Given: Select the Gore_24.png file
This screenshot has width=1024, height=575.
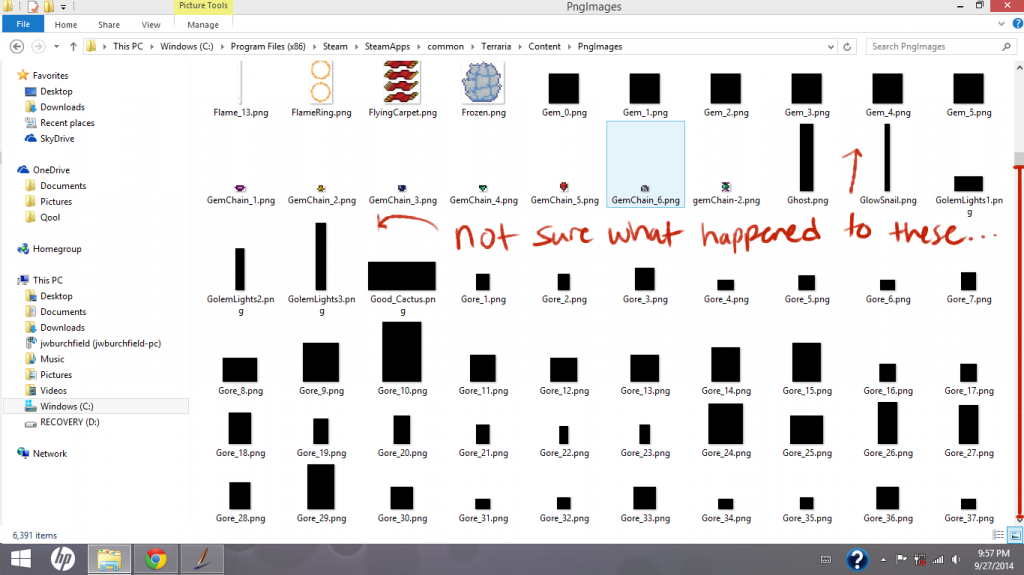Looking at the screenshot, I should click(x=726, y=423).
